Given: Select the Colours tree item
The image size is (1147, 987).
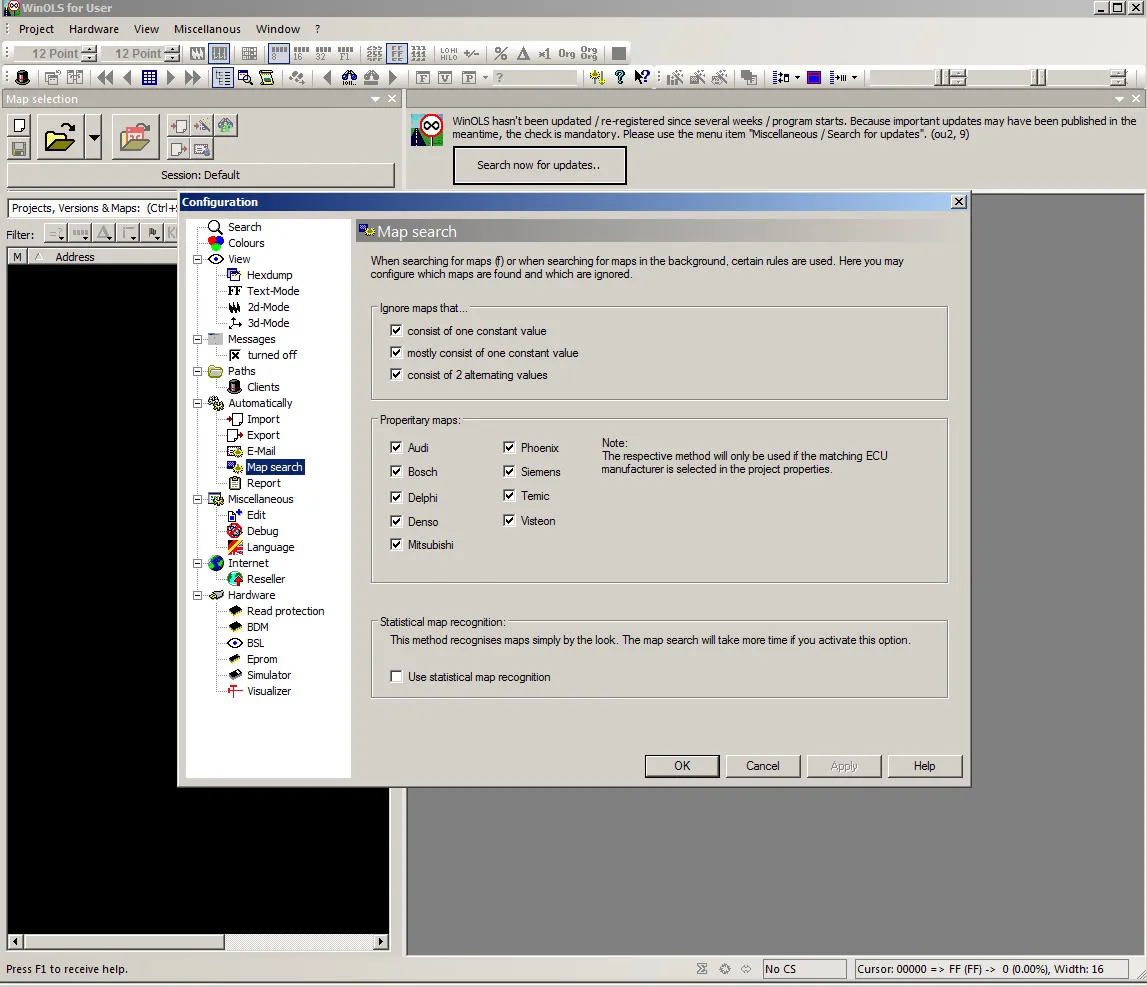Looking at the screenshot, I should 246,243.
